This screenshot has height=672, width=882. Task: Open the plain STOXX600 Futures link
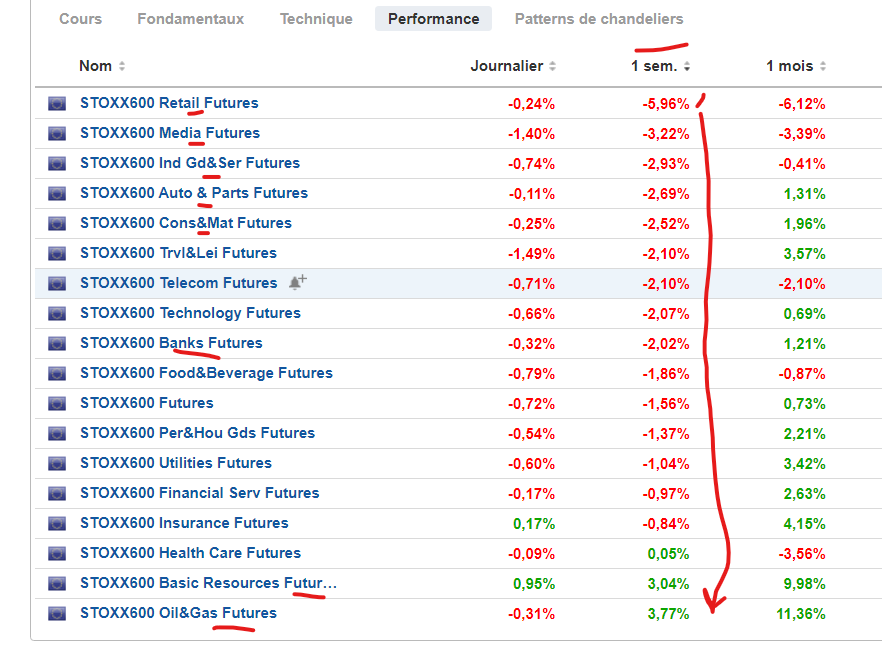147,403
